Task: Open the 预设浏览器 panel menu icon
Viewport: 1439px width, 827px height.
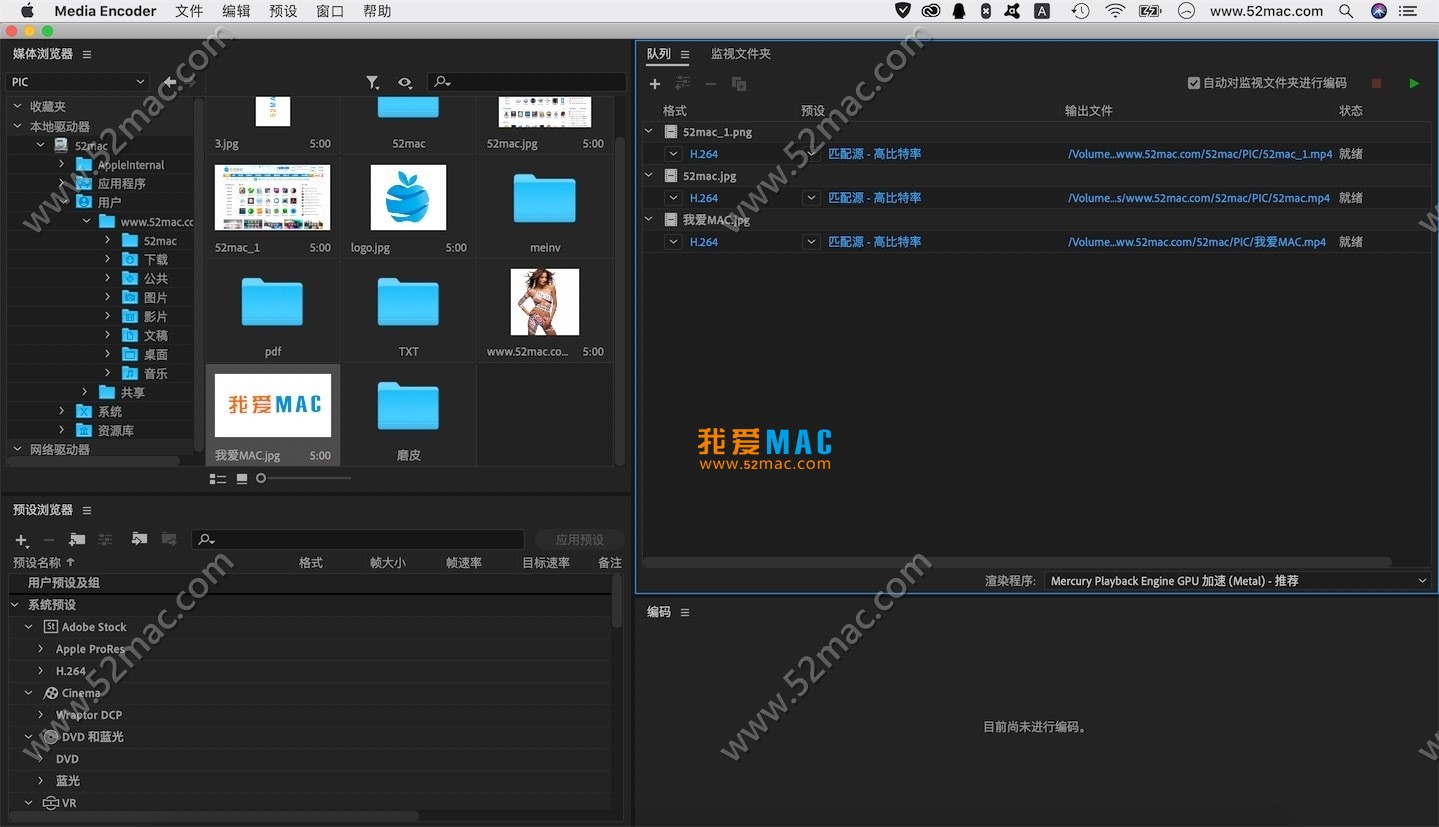Action: (x=87, y=510)
